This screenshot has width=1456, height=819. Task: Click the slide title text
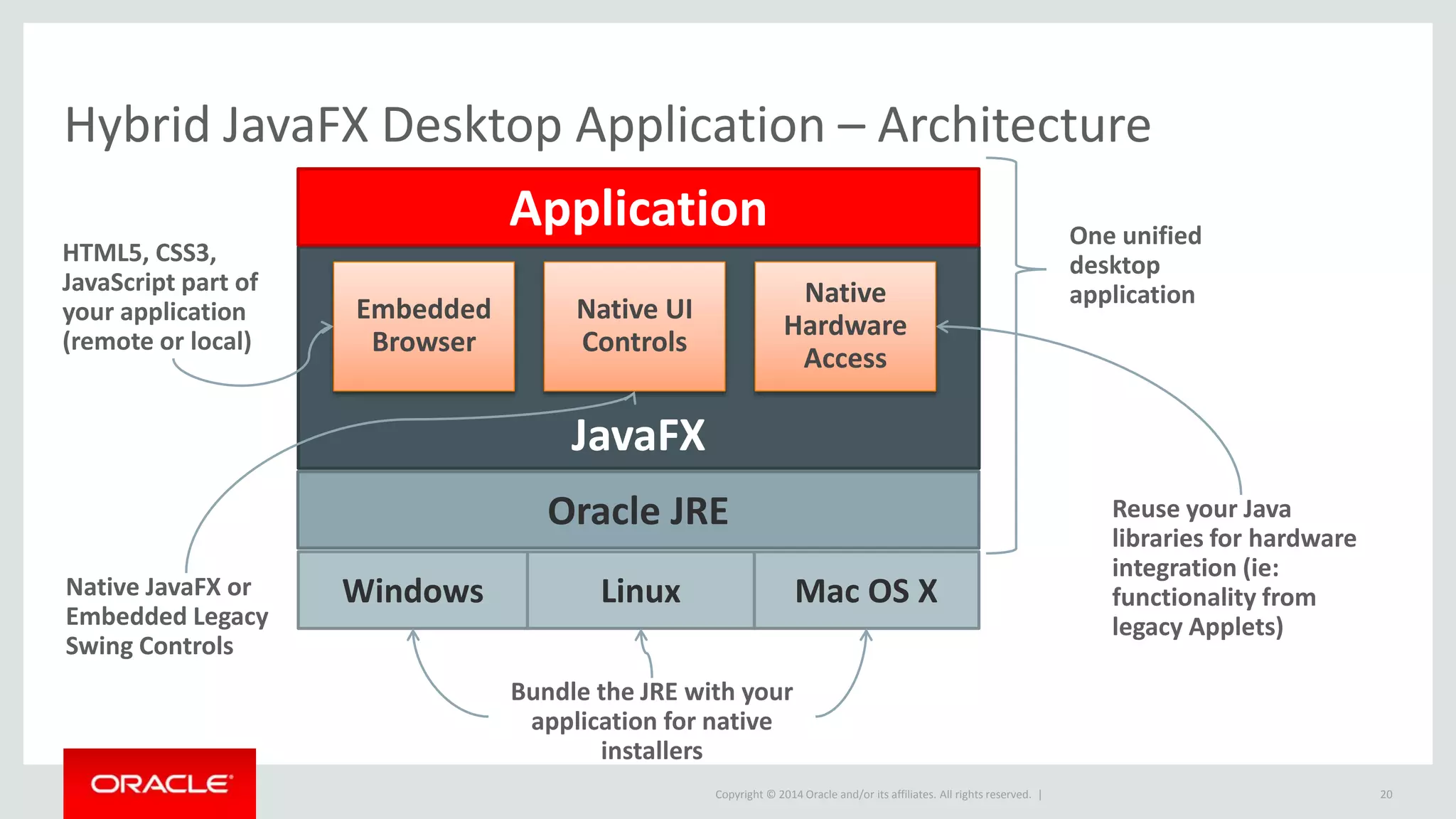tap(607, 125)
